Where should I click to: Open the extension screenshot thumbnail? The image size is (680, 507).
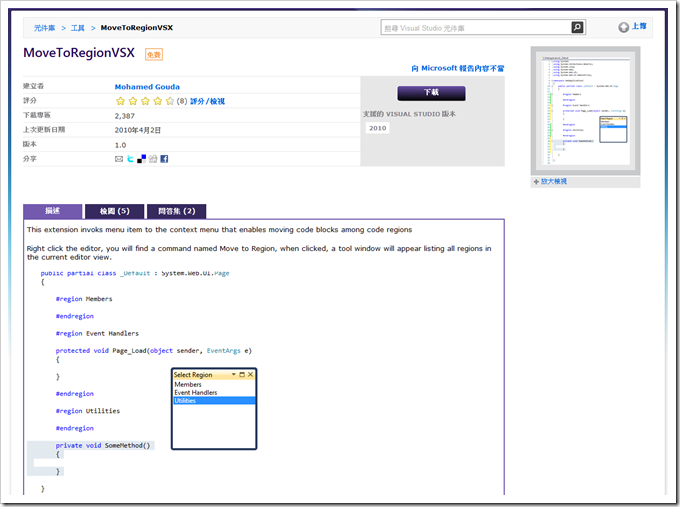pos(585,111)
